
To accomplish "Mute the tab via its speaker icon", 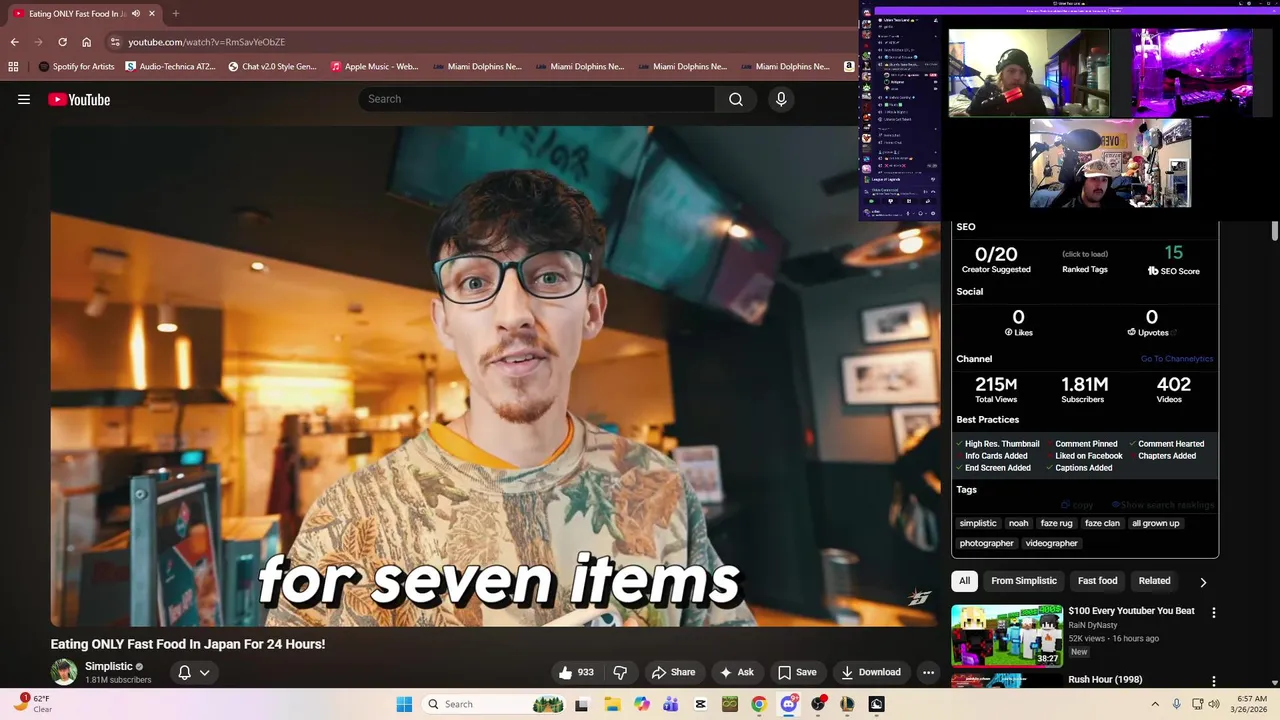I will [136, 14].
